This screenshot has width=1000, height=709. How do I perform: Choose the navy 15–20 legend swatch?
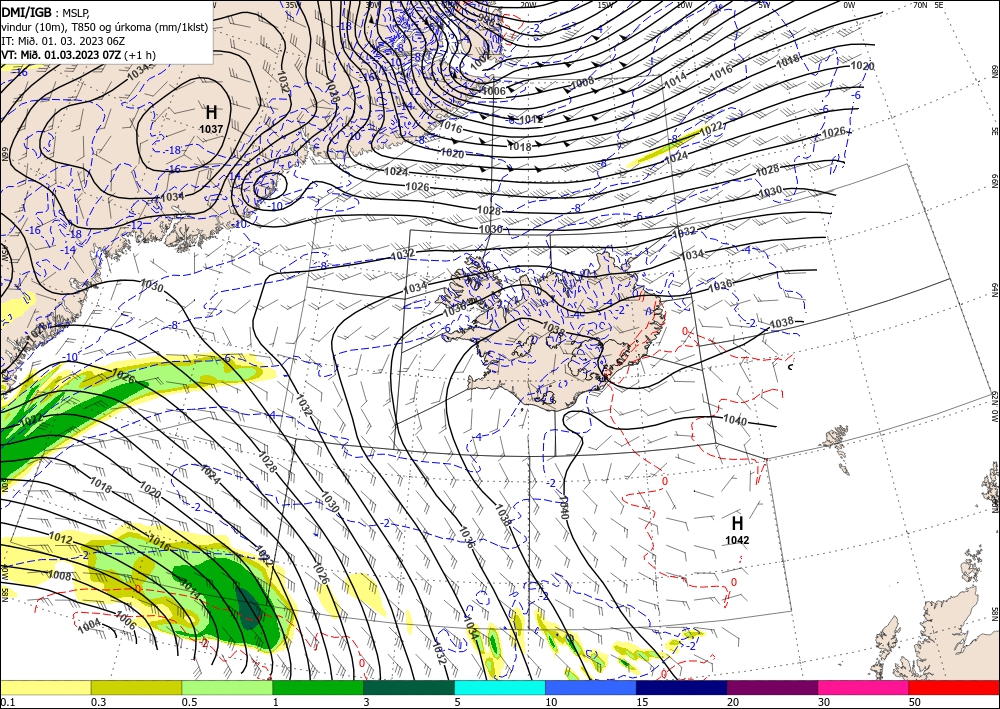(x=682, y=687)
